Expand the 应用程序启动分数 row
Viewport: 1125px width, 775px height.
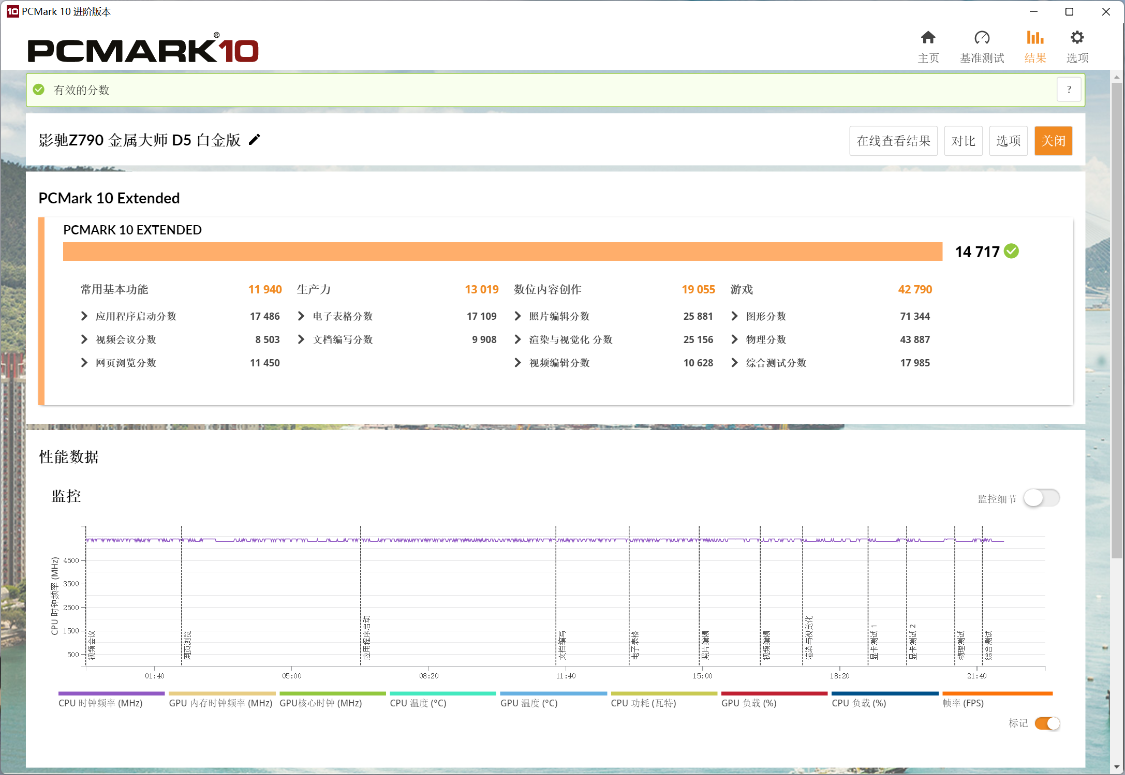coord(85,316)
